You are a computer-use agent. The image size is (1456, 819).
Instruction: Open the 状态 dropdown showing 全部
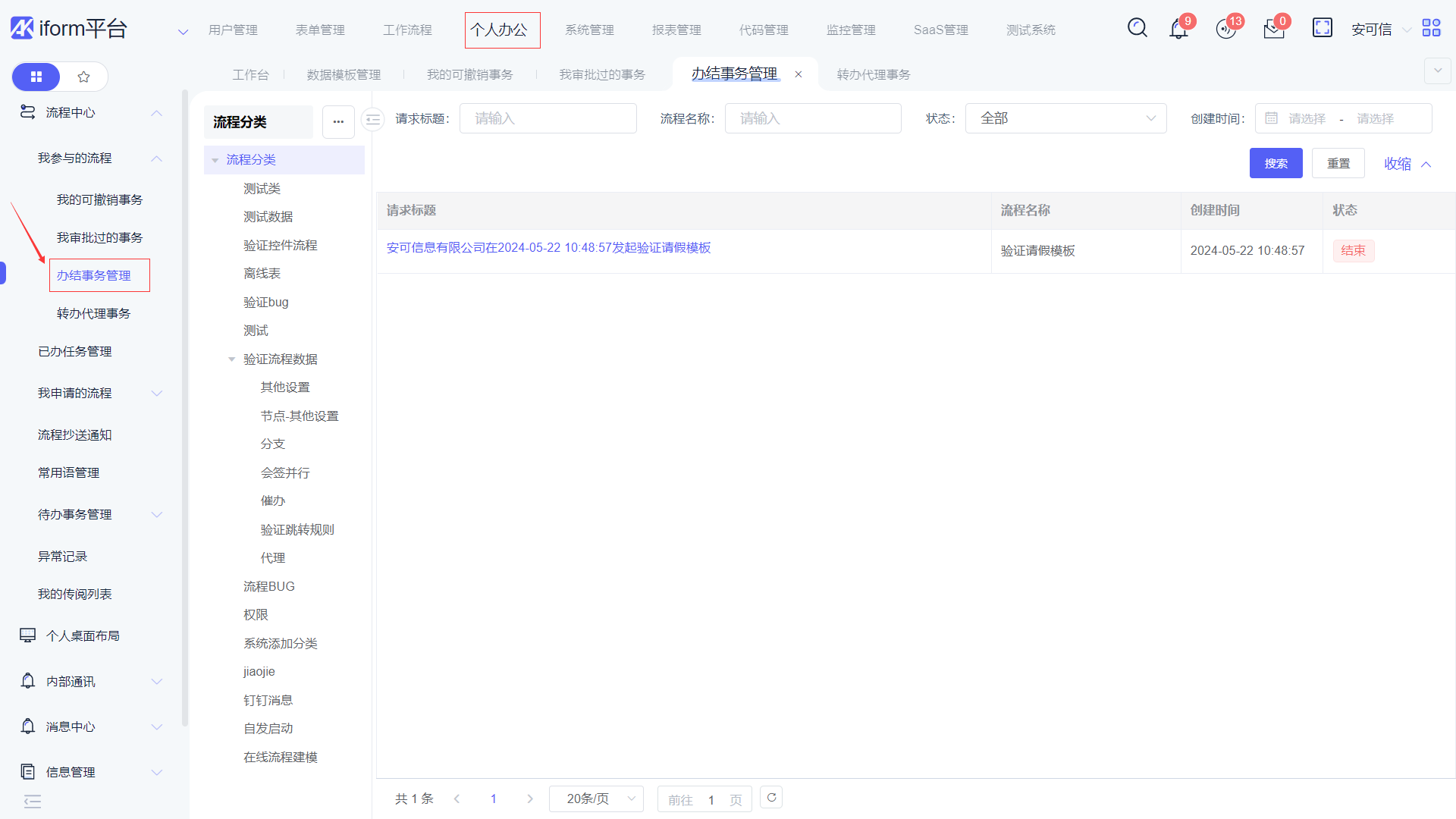pos(1065,118)
